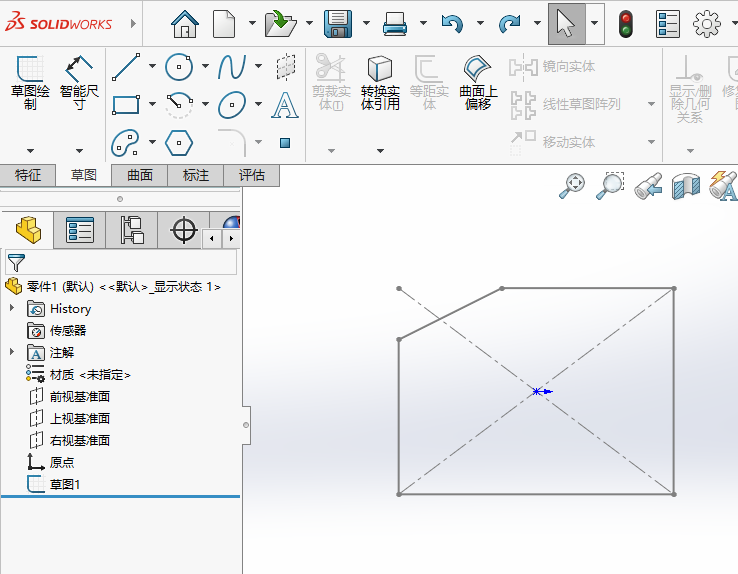Viewport: 738px width, 574px height.
Task: Toggle the Select cursor tool
Action: (x=566, y=23)
